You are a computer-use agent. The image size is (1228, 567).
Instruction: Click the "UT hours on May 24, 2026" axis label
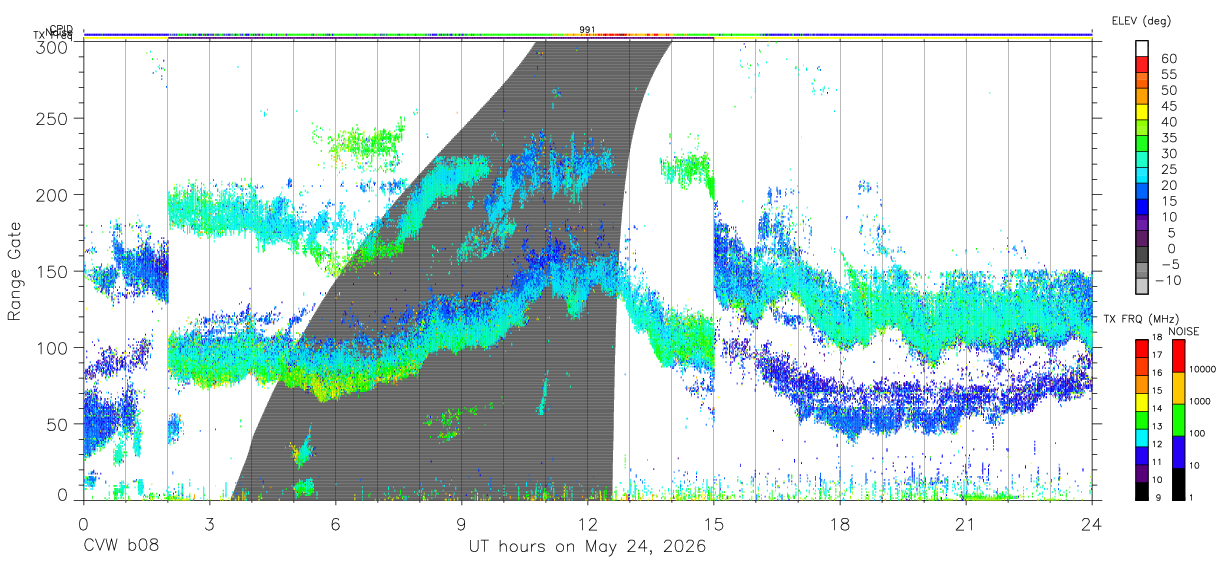coord(588,547)
